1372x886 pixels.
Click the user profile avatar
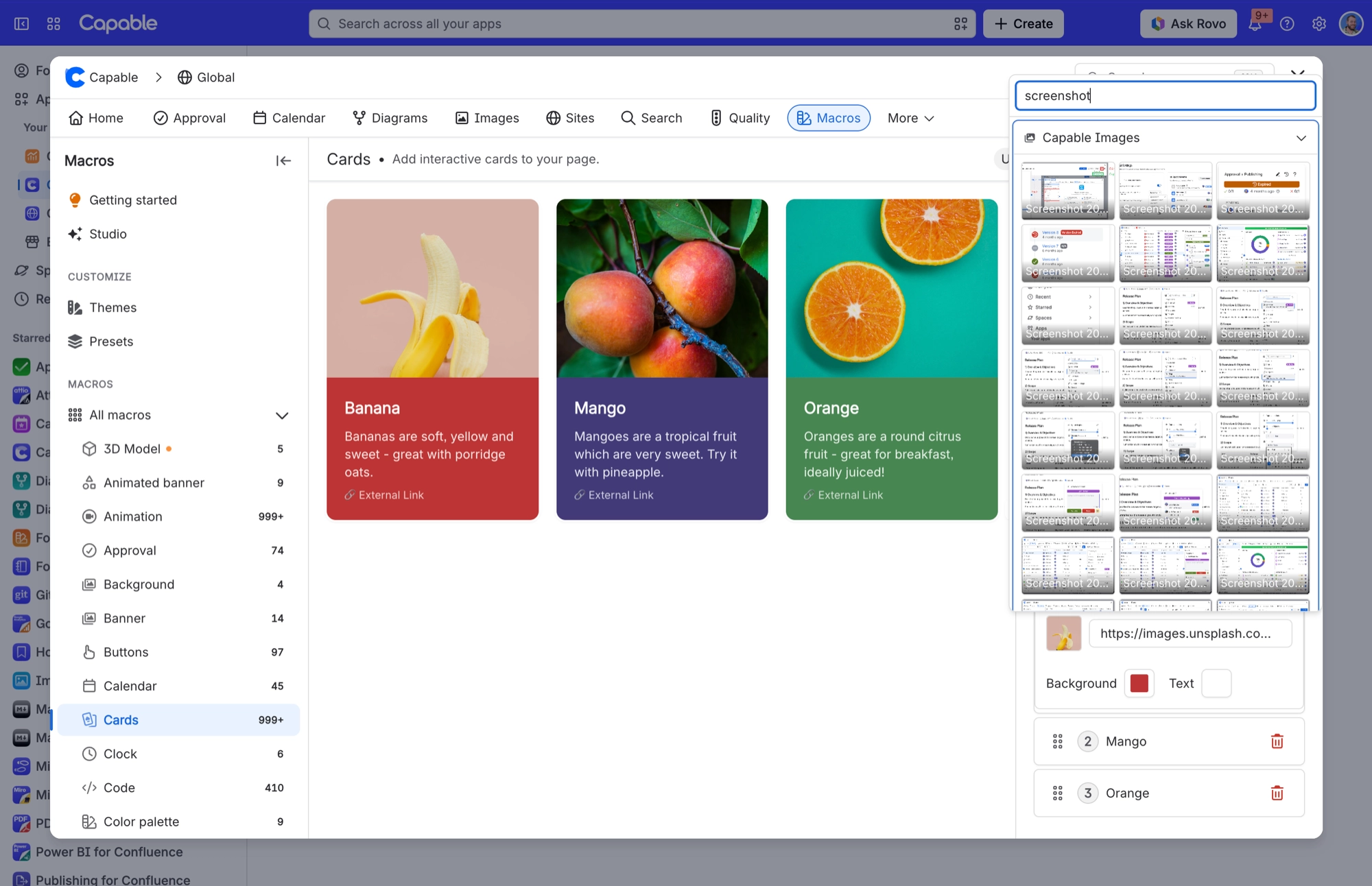pyautogui.click(x=1351, y=24)
